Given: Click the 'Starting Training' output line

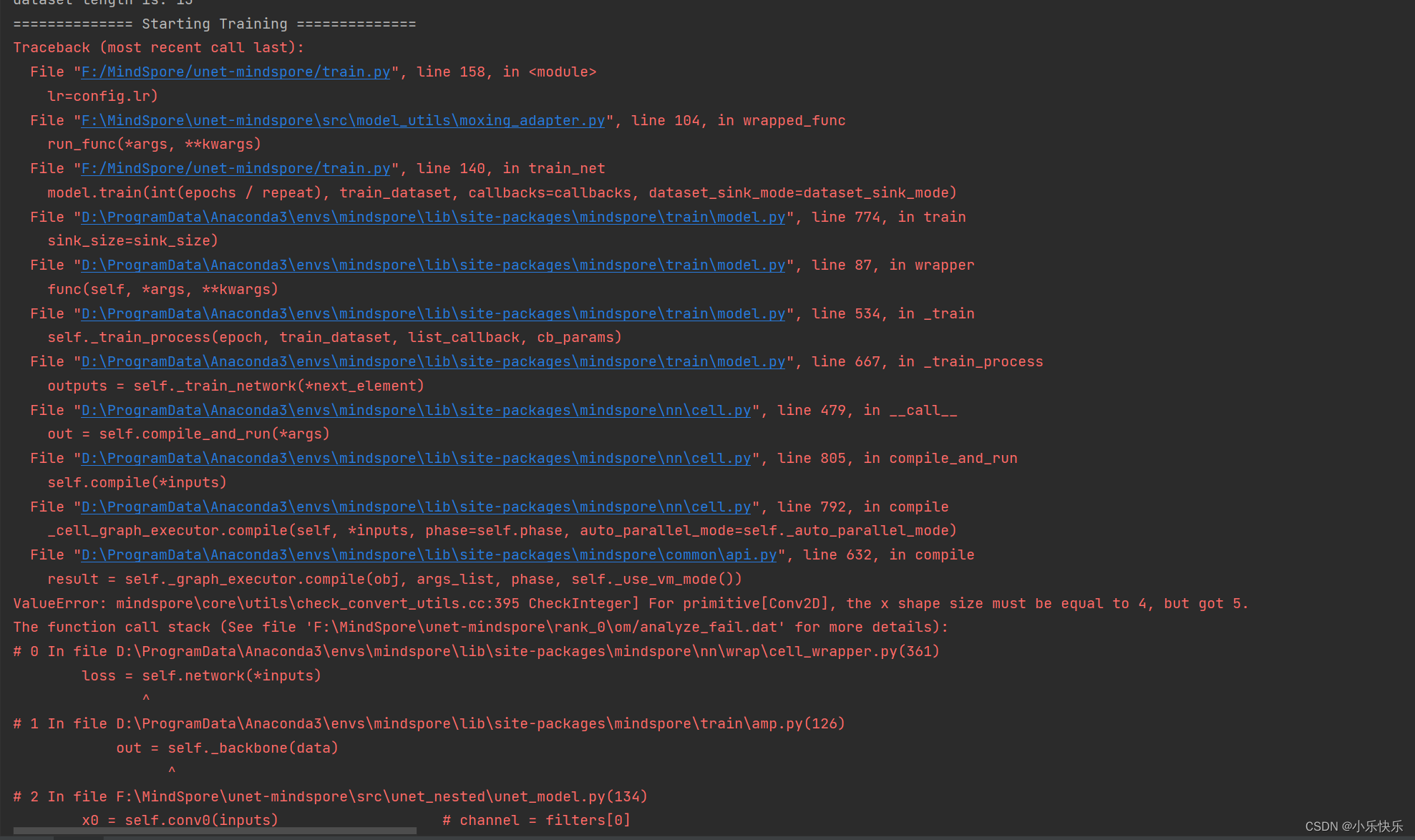Looking at the screenshot, I should click(214, 24).
